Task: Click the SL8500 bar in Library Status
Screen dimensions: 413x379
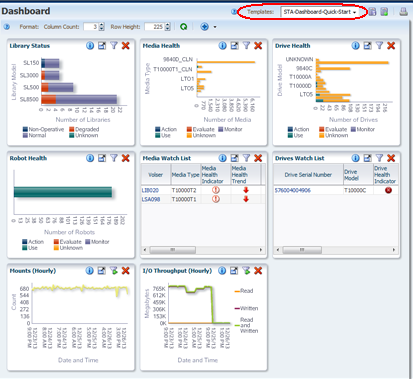Action: [79, 99]
